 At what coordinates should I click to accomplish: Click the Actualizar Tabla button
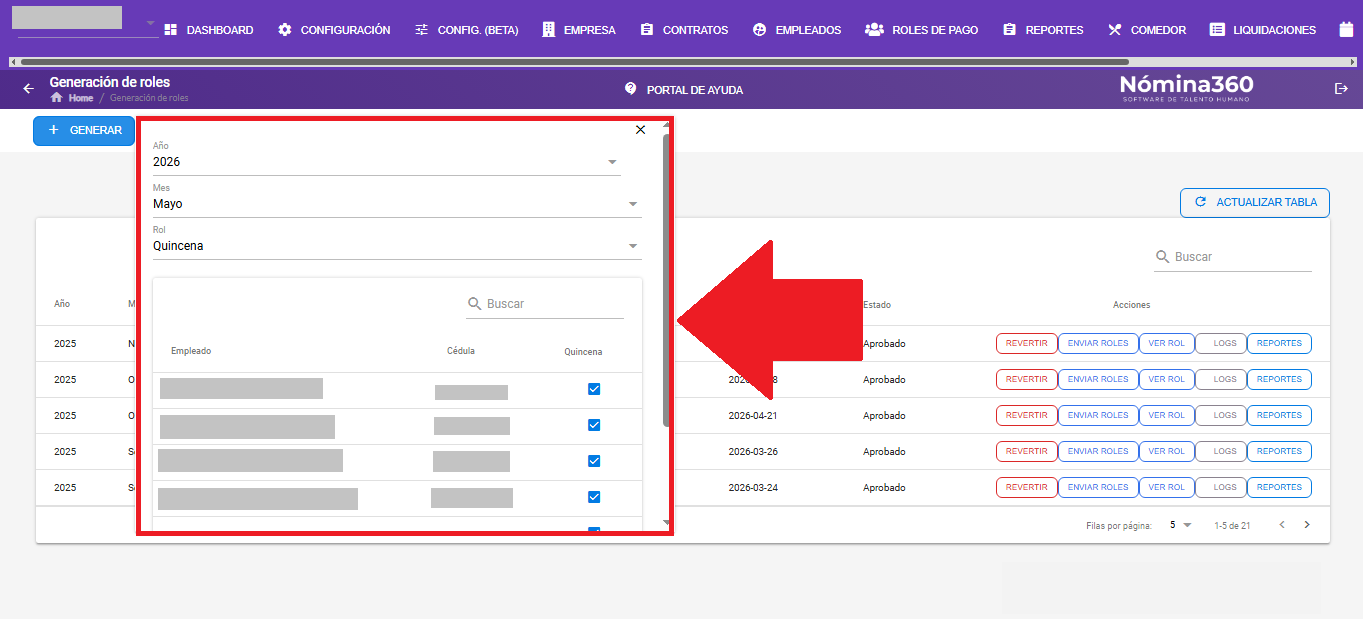(x=1255, y=202)
